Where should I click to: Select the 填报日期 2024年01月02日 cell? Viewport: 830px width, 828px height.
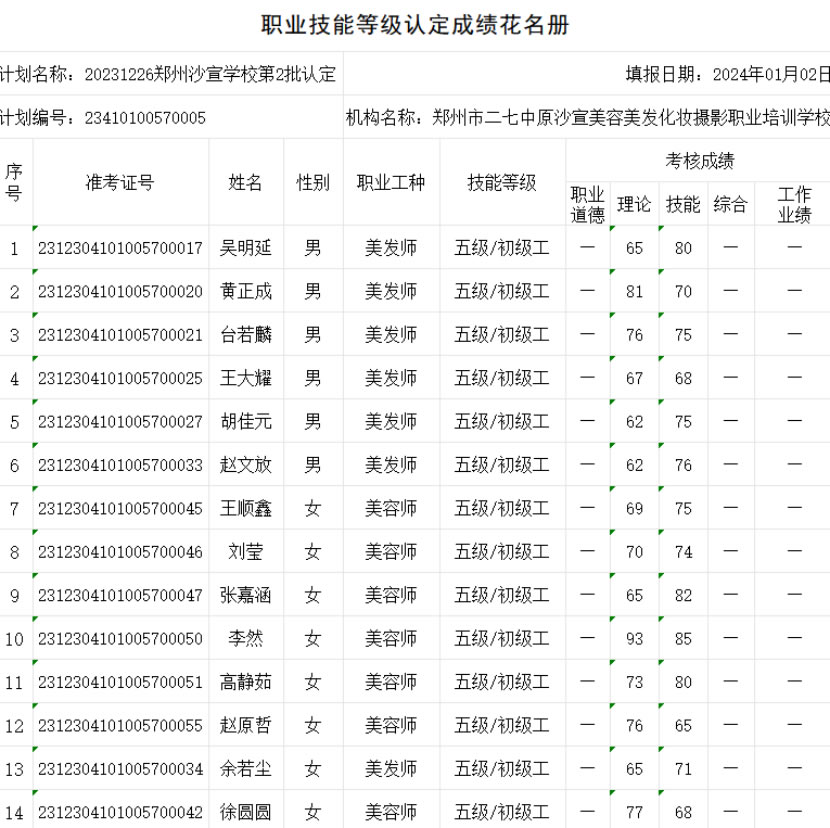tap(728, 74)
